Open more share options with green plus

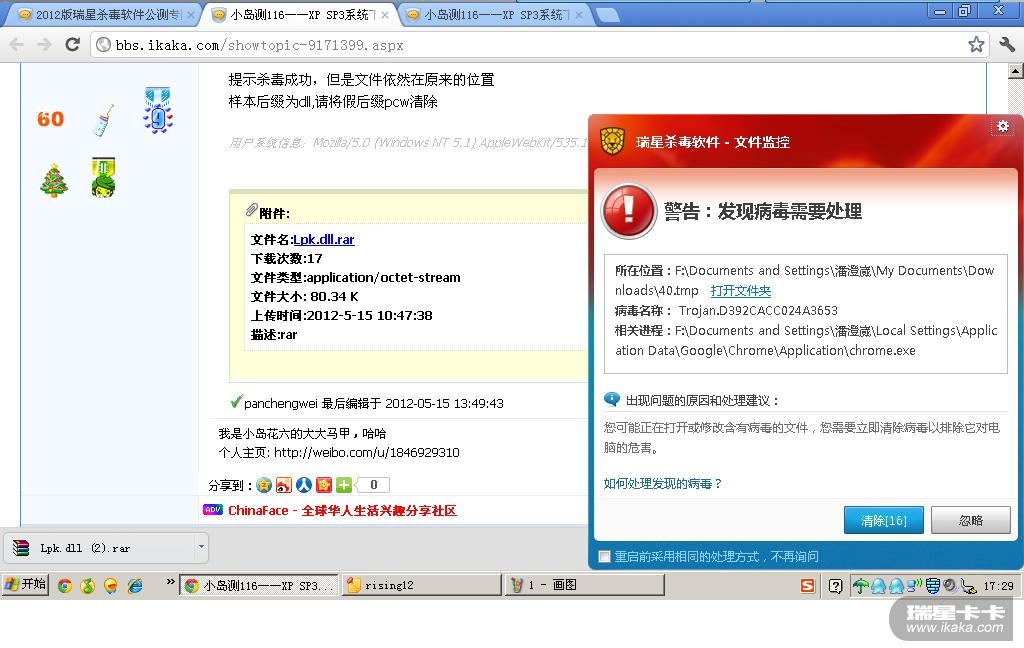(344, 485)
